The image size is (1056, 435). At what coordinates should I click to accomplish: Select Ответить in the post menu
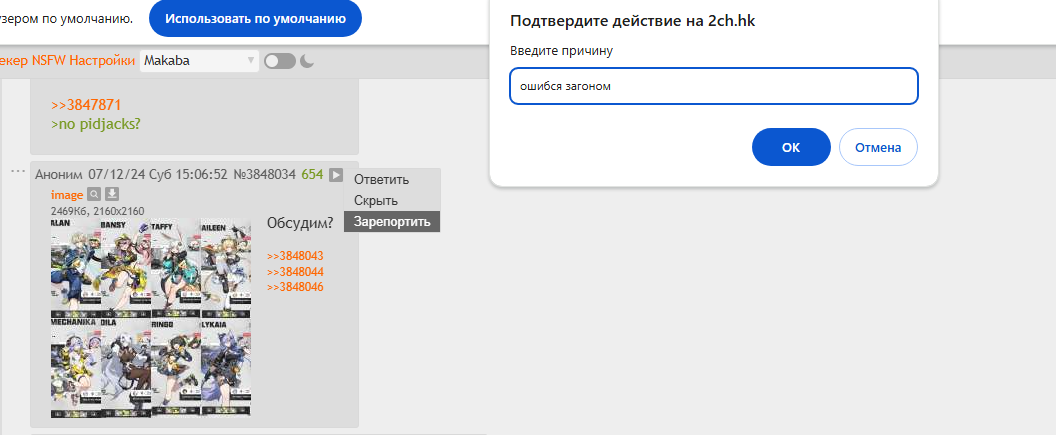381,180
